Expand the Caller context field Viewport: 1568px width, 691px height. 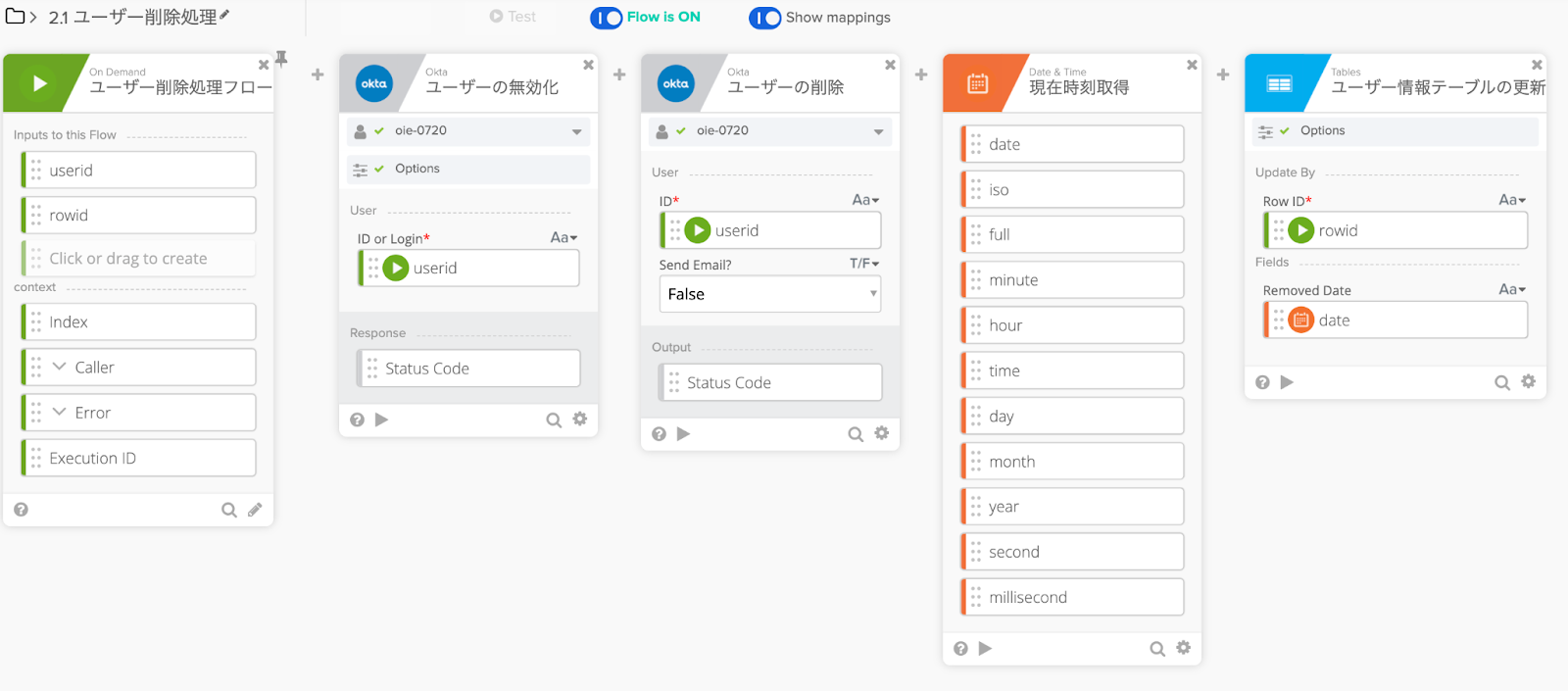tap(60, 368)
